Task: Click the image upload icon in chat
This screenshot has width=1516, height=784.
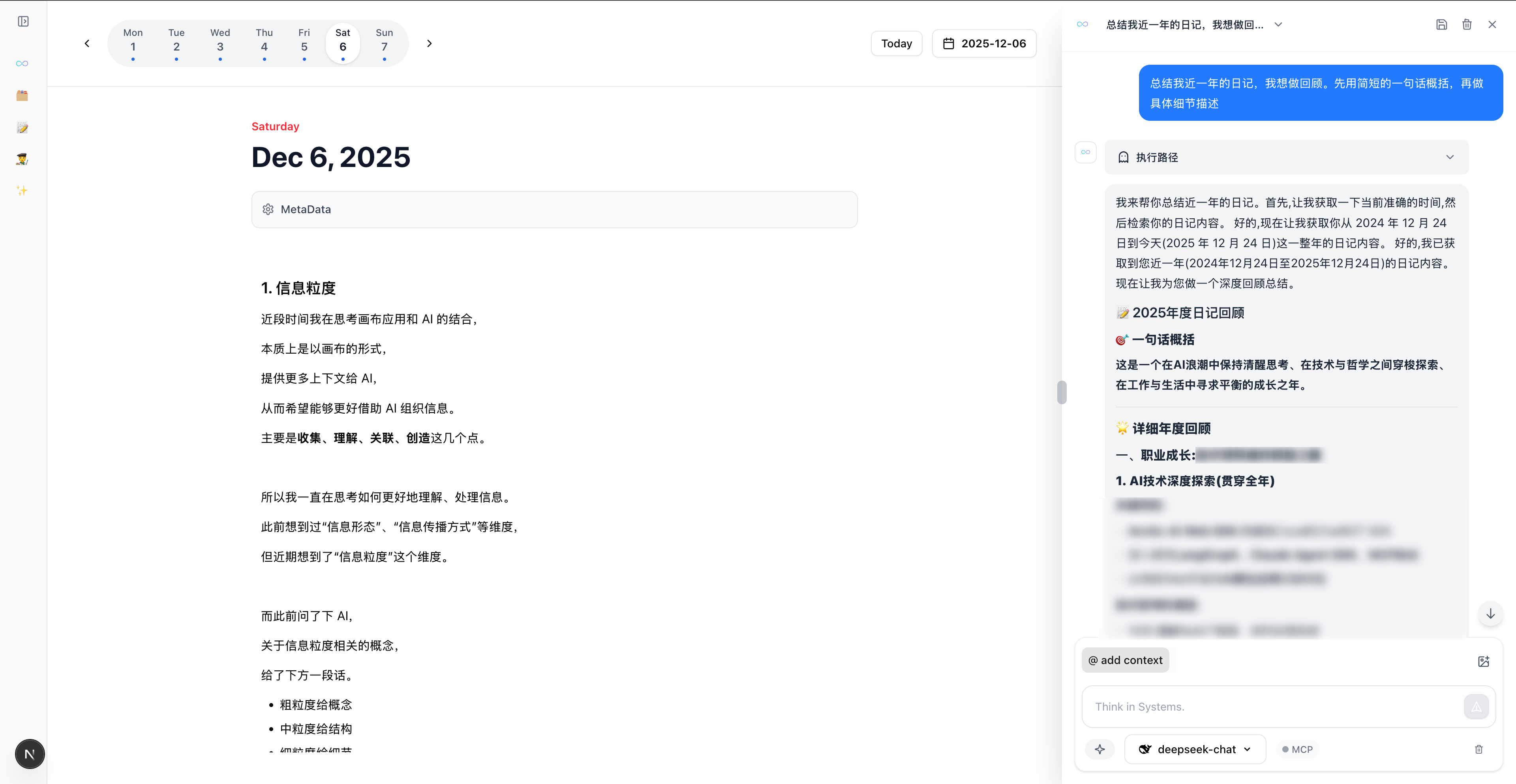Action: point(1483,661)
